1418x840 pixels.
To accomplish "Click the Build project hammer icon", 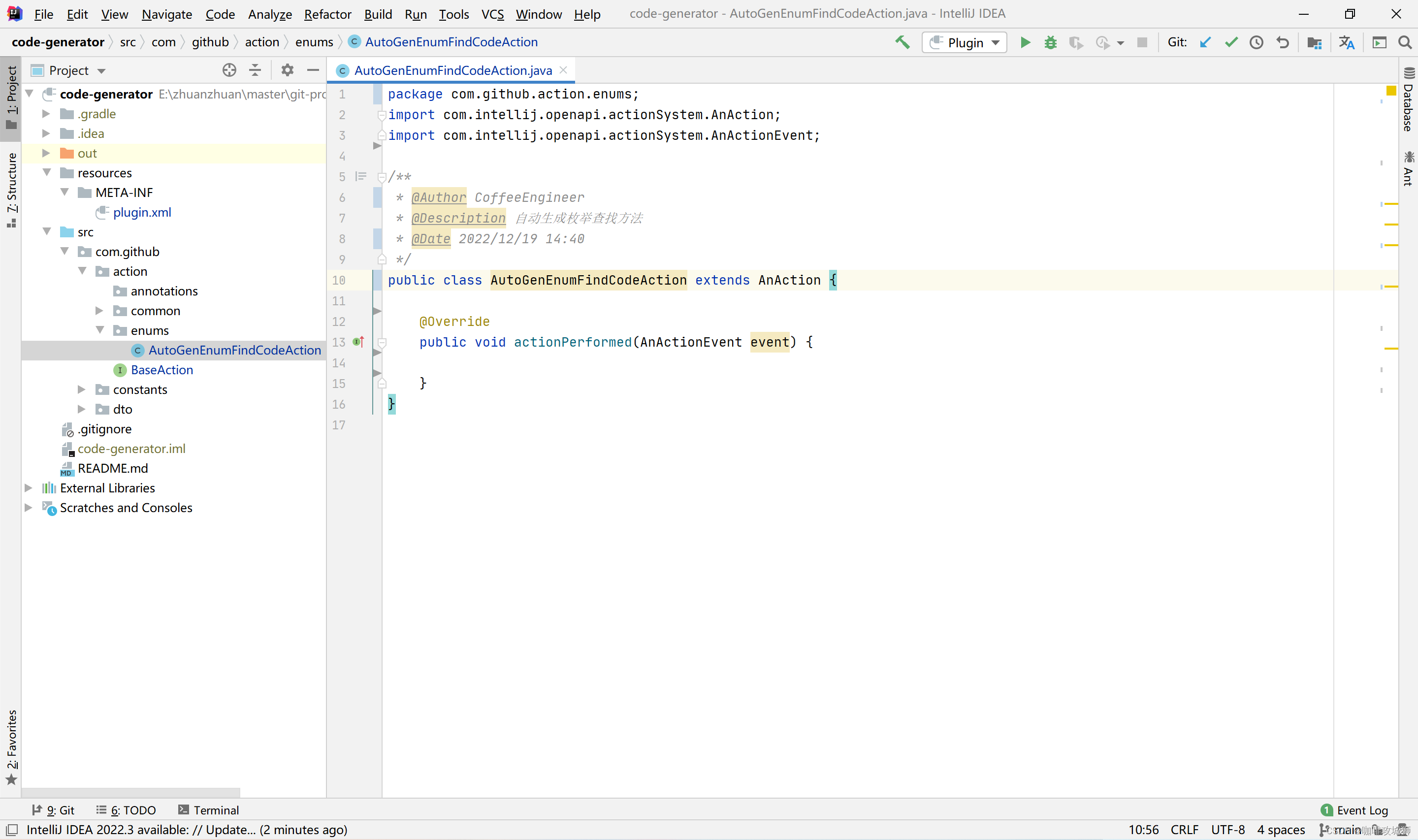I will [x=902, y=42].
